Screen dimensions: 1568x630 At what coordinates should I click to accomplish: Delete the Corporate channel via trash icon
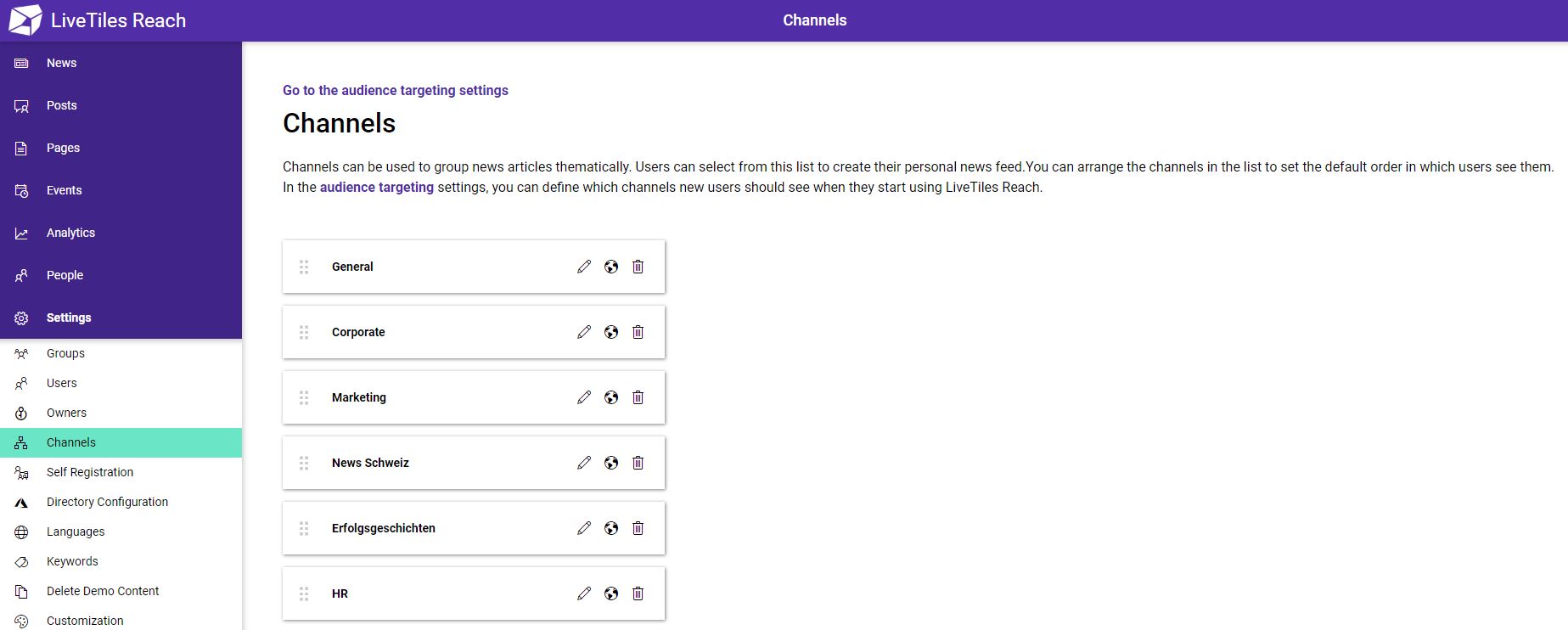[x=638, y=332]
